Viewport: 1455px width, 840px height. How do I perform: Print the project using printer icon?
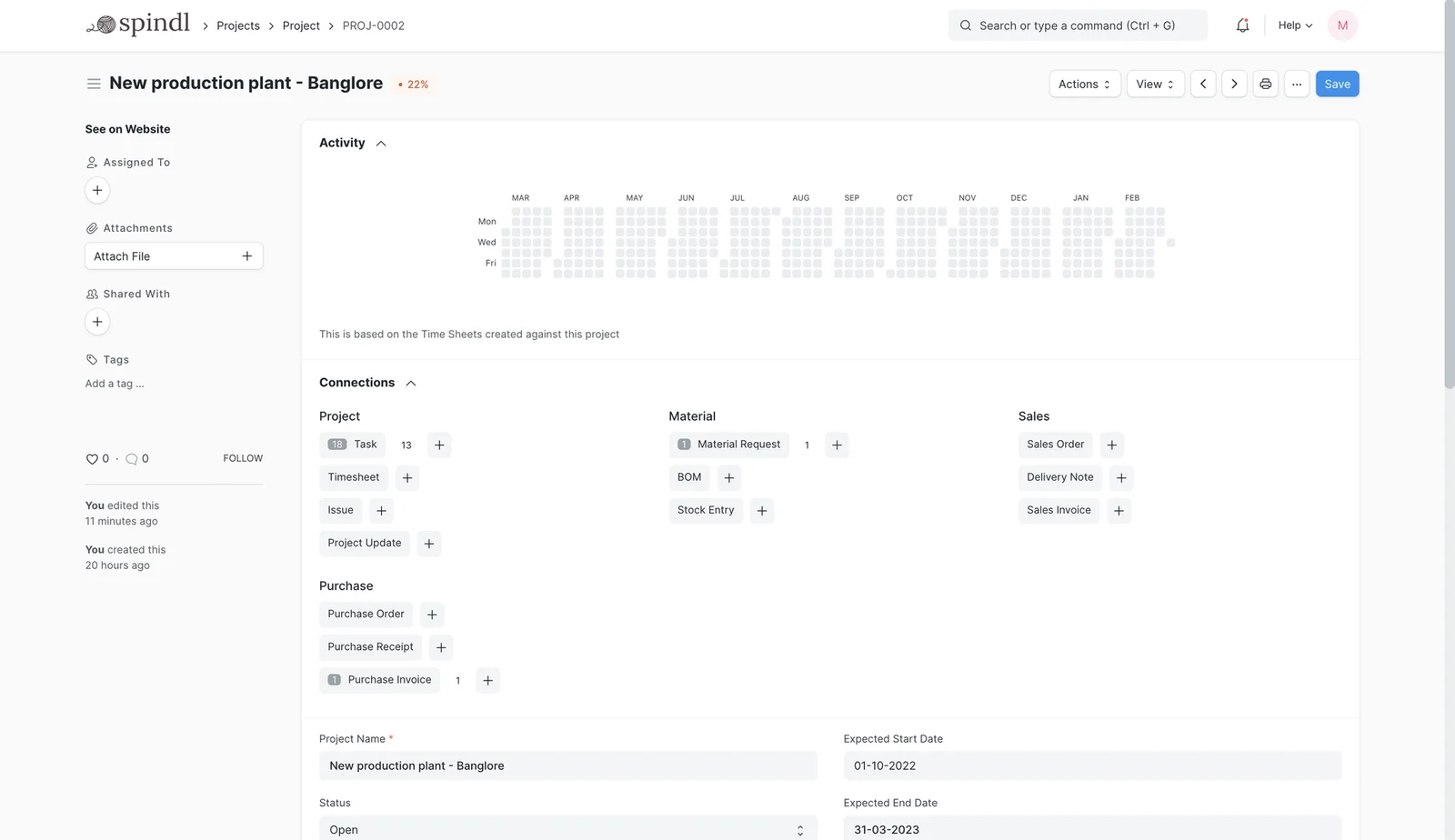pyautogui.click(x=1265, y=84)
